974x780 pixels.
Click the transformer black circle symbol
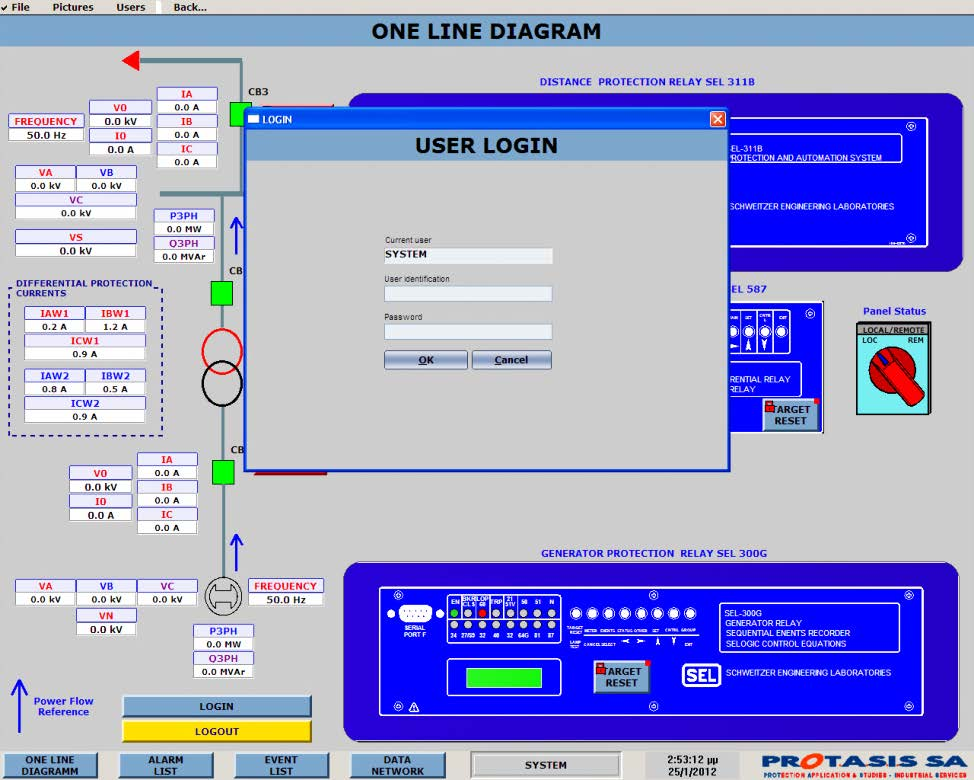(x=222, y=383)
